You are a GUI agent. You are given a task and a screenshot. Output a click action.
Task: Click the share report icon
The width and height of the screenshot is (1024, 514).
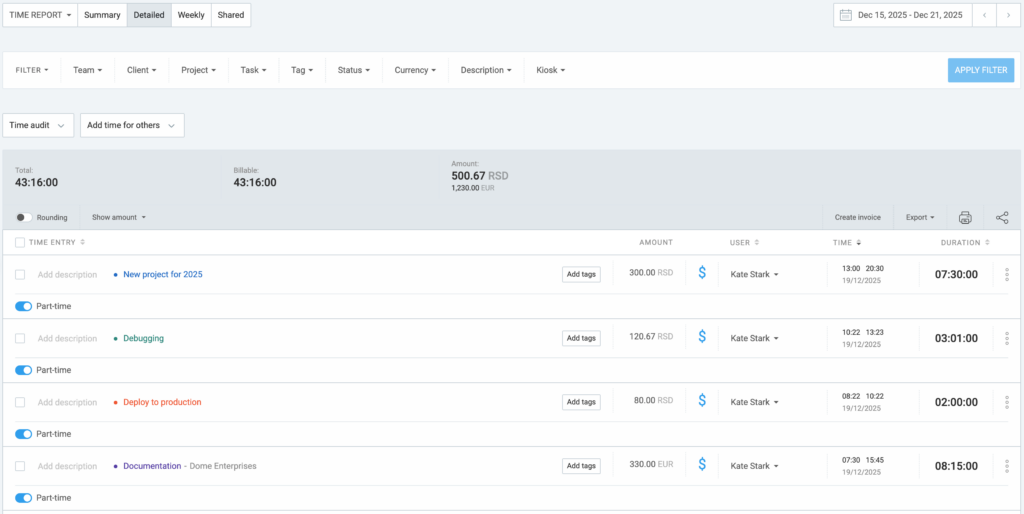tap(1002, 217)
